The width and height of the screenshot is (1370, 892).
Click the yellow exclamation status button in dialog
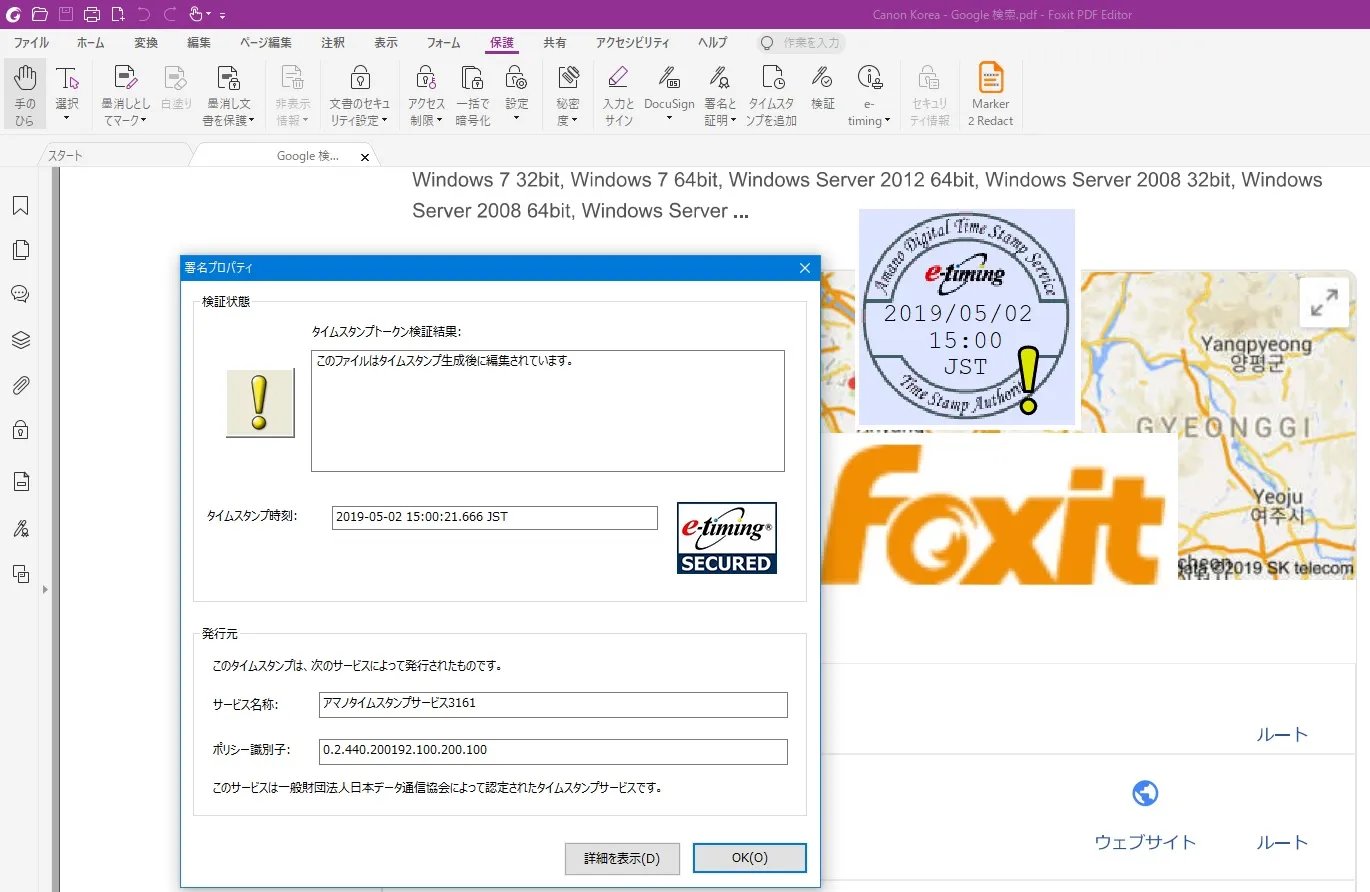coord(260,403)
